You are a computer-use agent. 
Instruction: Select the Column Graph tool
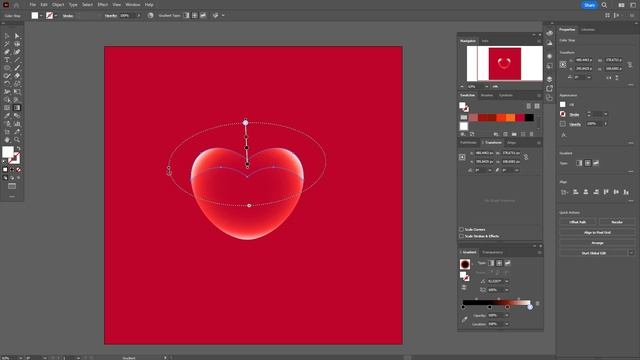(x=17, y=124)
